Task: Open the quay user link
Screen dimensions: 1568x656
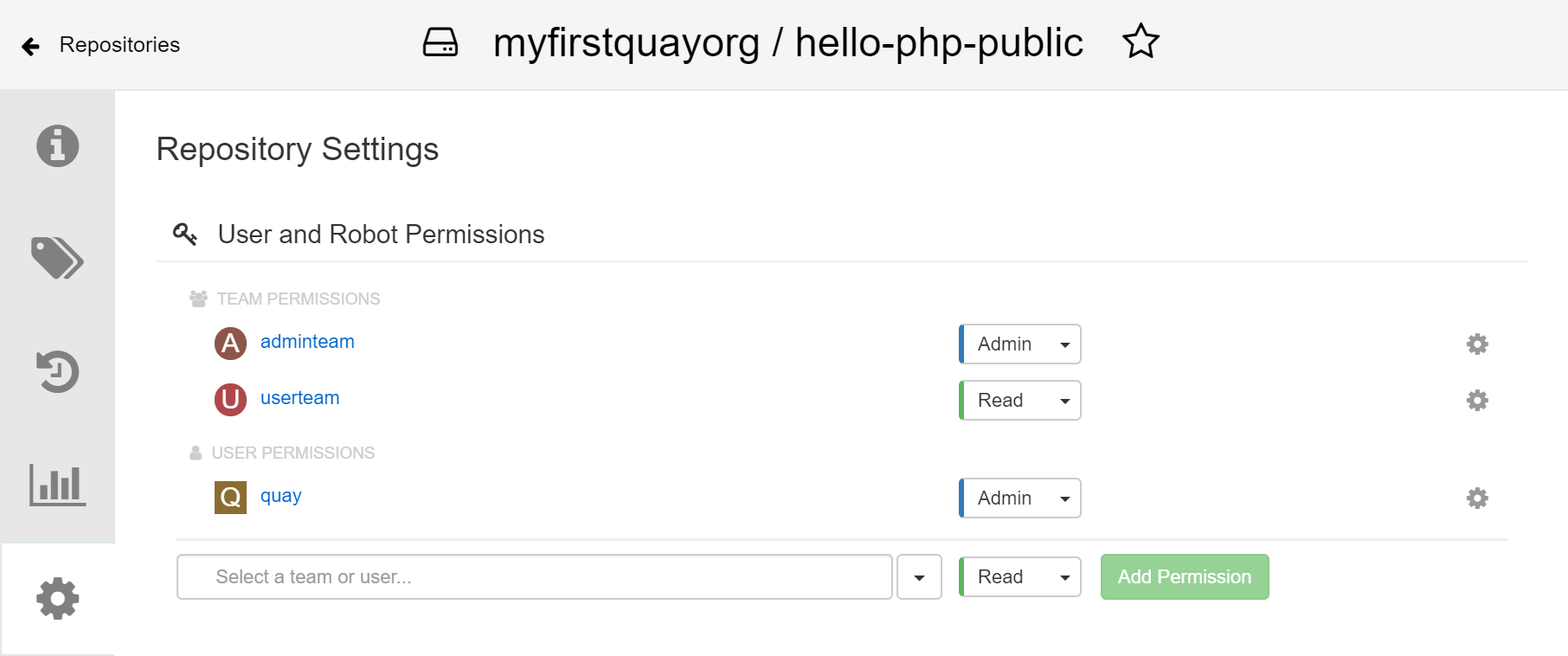Action: pyautogui.click(x=280, y=496)
